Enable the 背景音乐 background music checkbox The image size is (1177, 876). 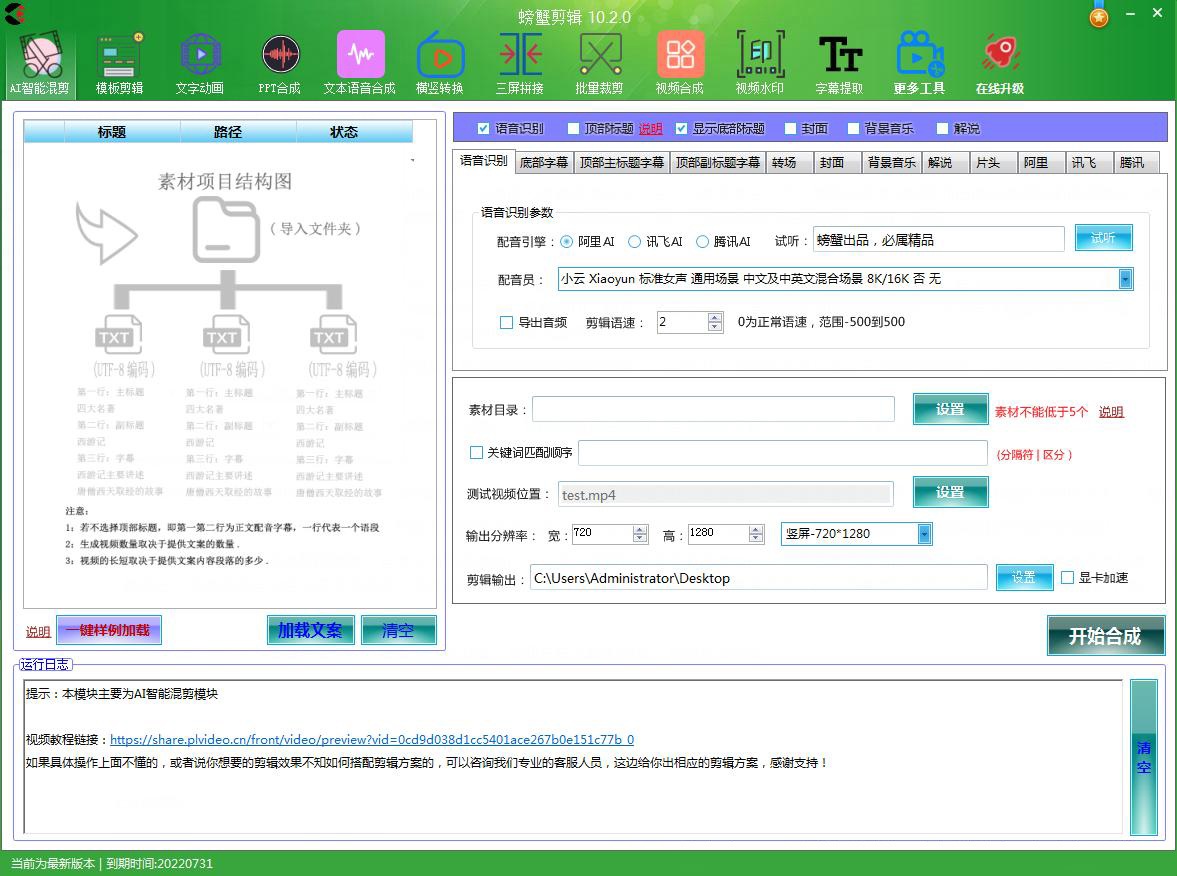(853, 129)
